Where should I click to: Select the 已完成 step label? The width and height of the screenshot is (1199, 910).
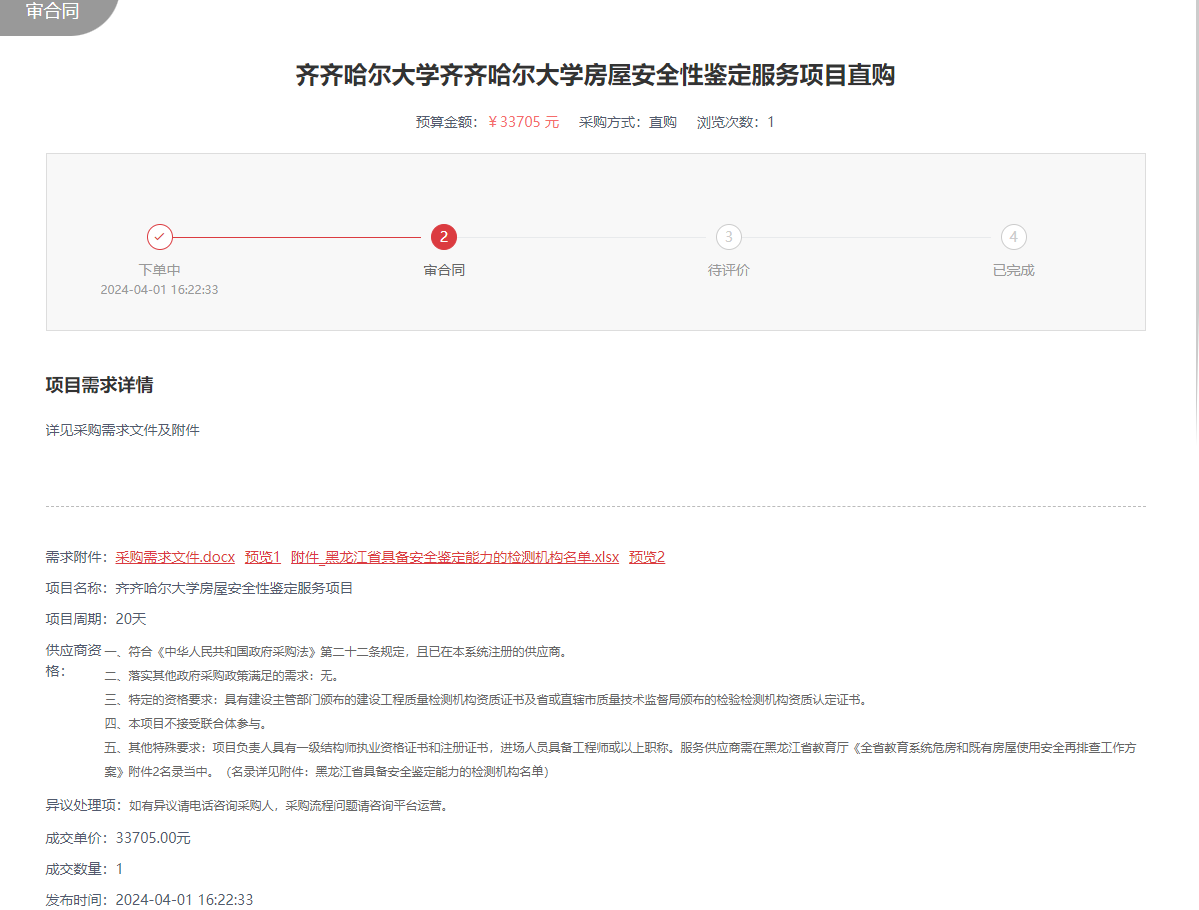pos(1014,270)
